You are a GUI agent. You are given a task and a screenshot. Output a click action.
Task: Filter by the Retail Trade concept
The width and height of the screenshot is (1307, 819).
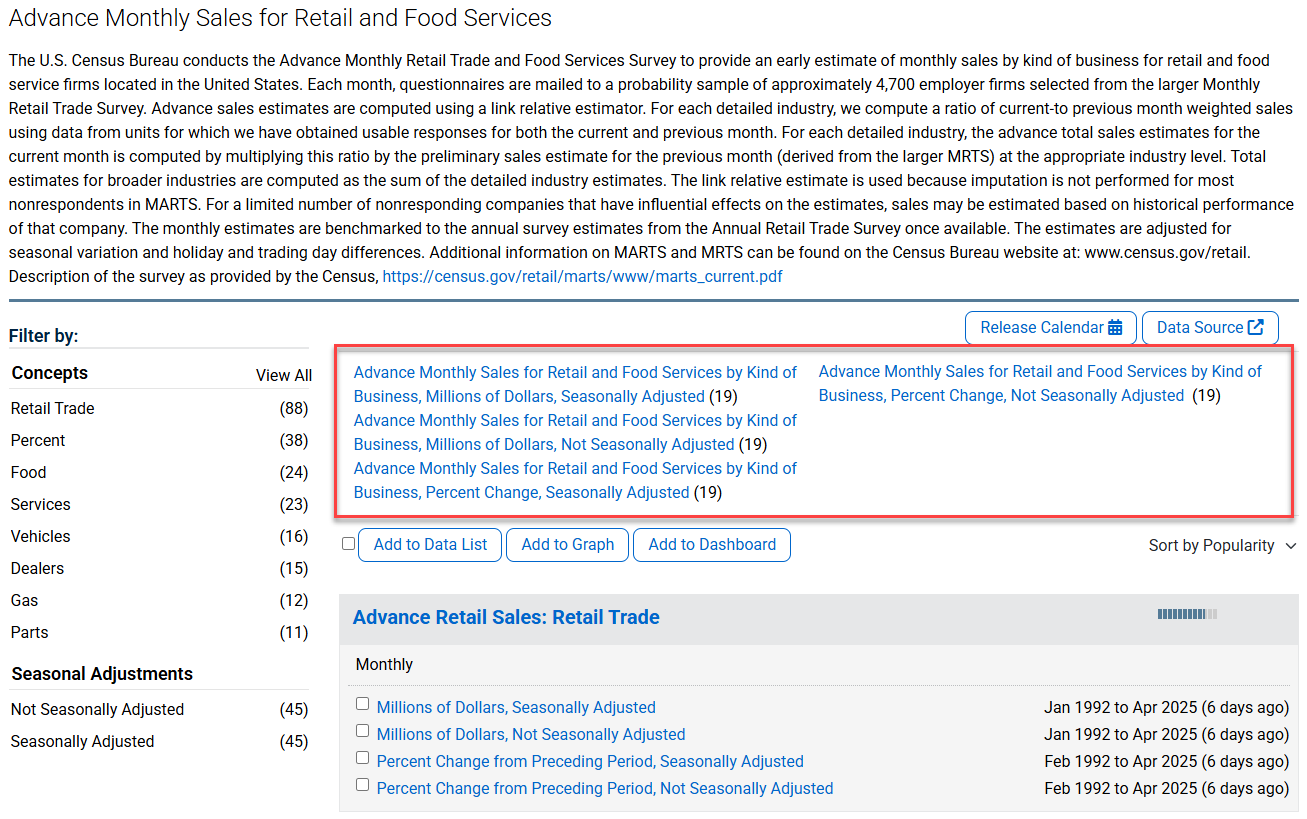pyautogui.click(x=53, y=408)
